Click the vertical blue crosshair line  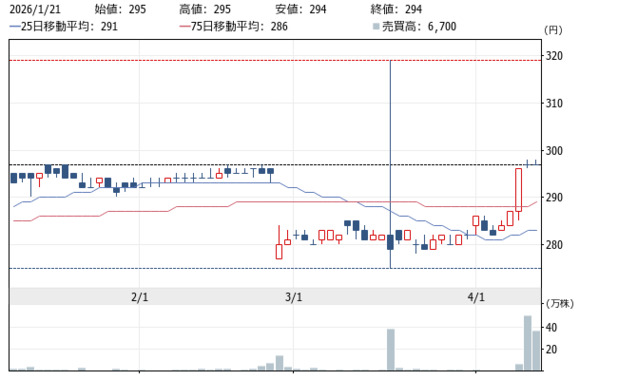click(390, 164)
